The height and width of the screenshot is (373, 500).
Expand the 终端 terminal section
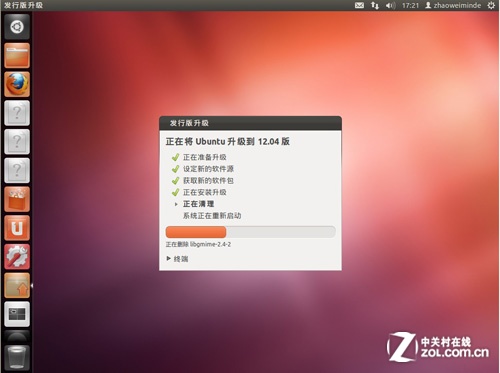click(x=177, y=259)
